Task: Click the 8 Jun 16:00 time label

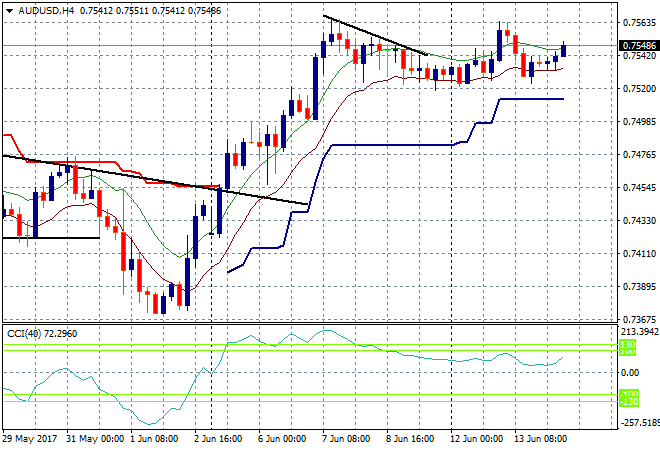Action: [410, 439]
